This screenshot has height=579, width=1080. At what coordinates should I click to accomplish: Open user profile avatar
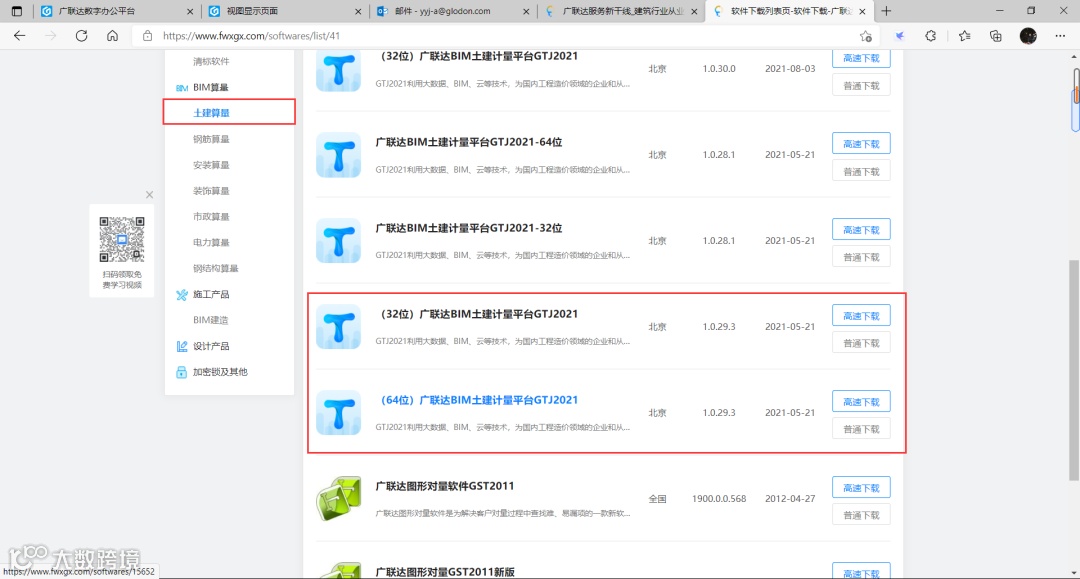pos(1028,36)
